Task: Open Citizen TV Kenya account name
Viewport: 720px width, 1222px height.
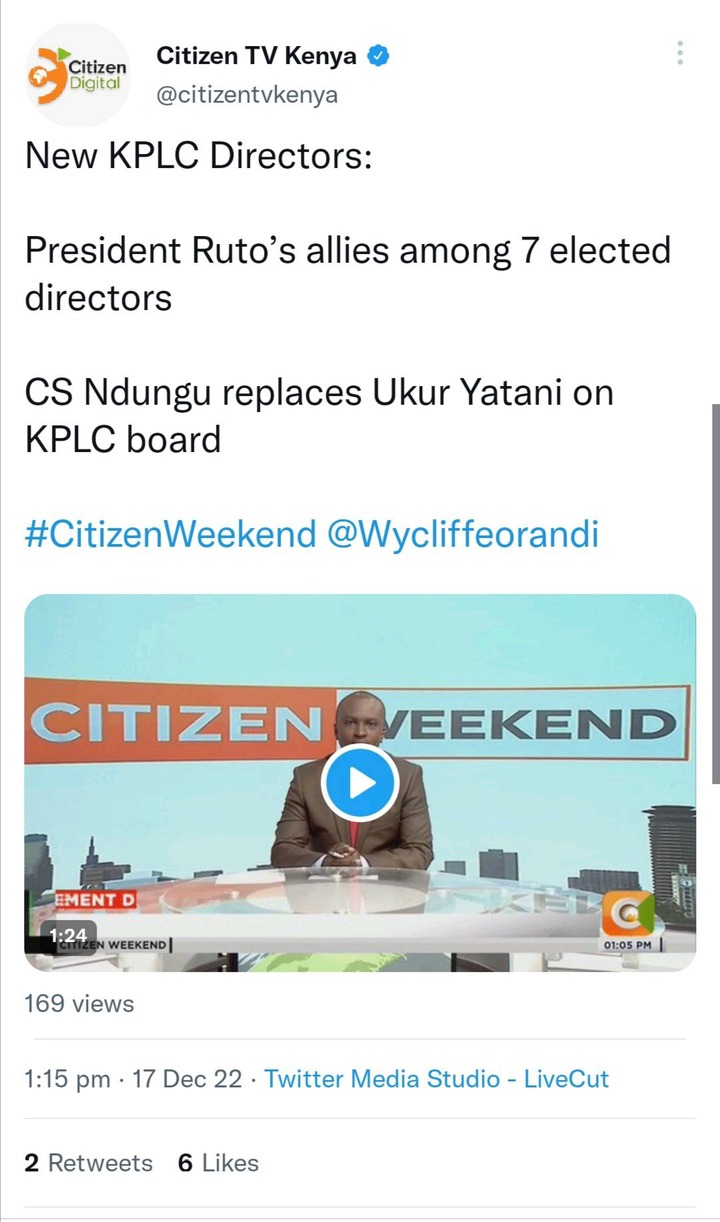Action: [x=257, y=56]
